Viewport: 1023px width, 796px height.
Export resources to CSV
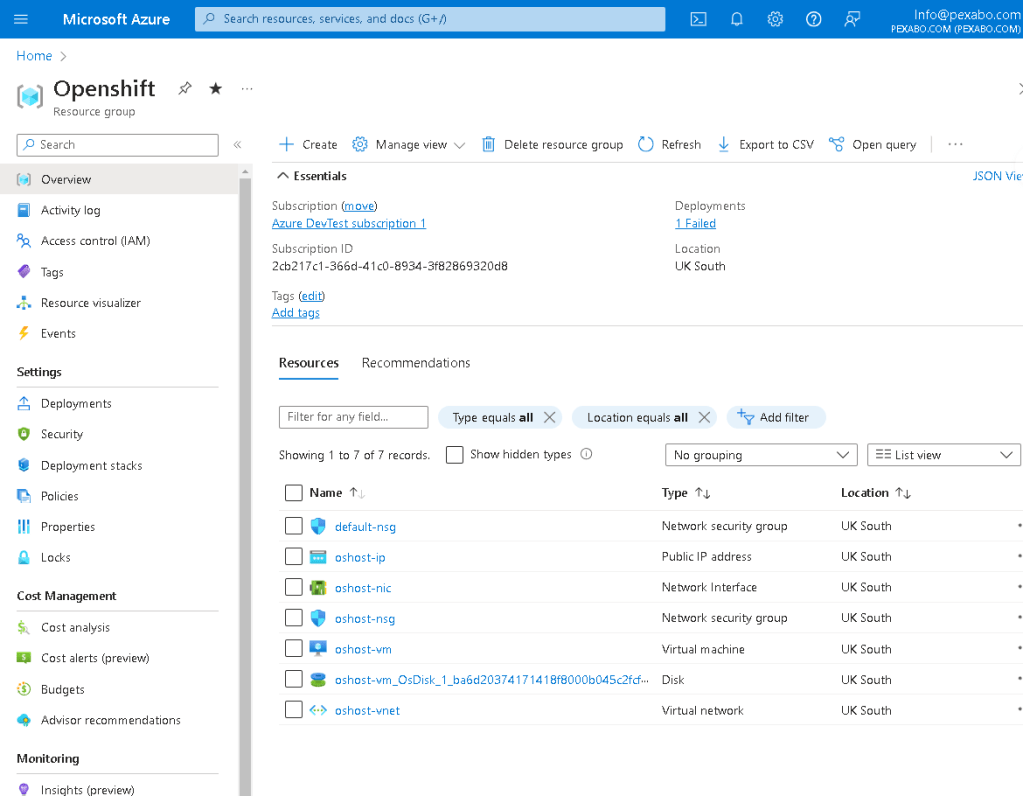(x=766, y=145)
